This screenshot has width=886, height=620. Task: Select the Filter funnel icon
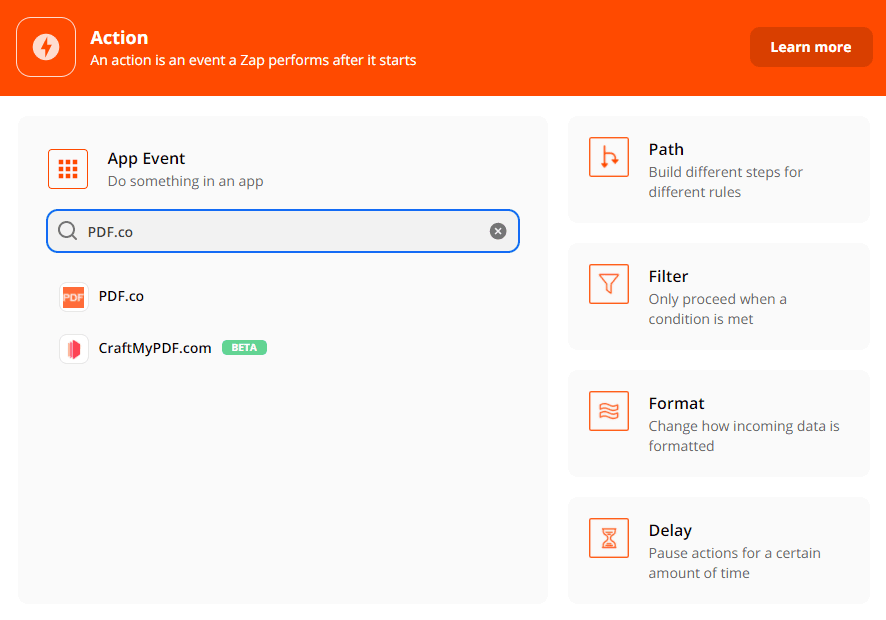(x=609, y=284)
